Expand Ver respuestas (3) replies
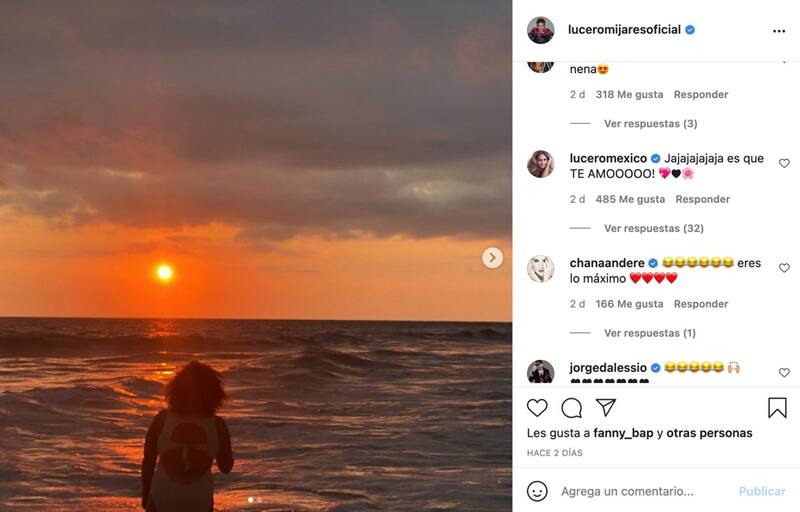Screen dimensions: 800x512 pyautogui.click(x=650, y=124)
